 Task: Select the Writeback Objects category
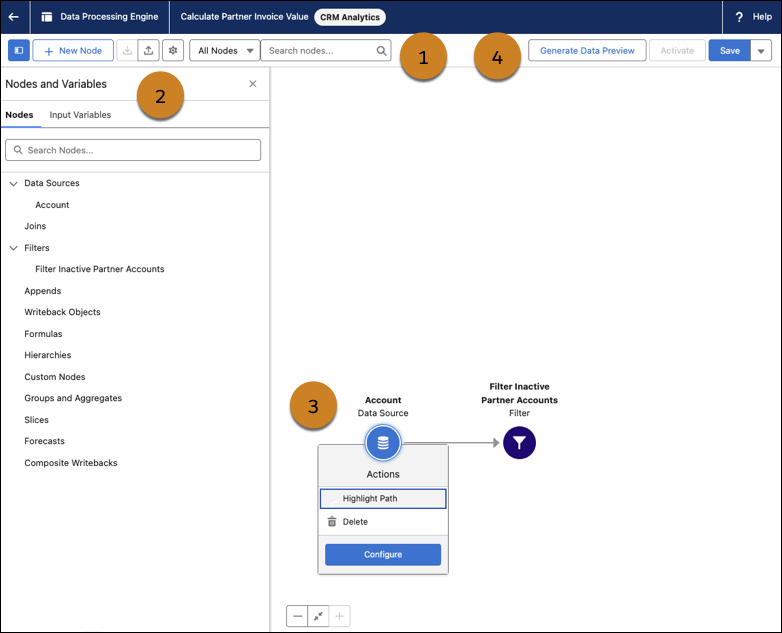pyautogui.click(x=62, y=312)
